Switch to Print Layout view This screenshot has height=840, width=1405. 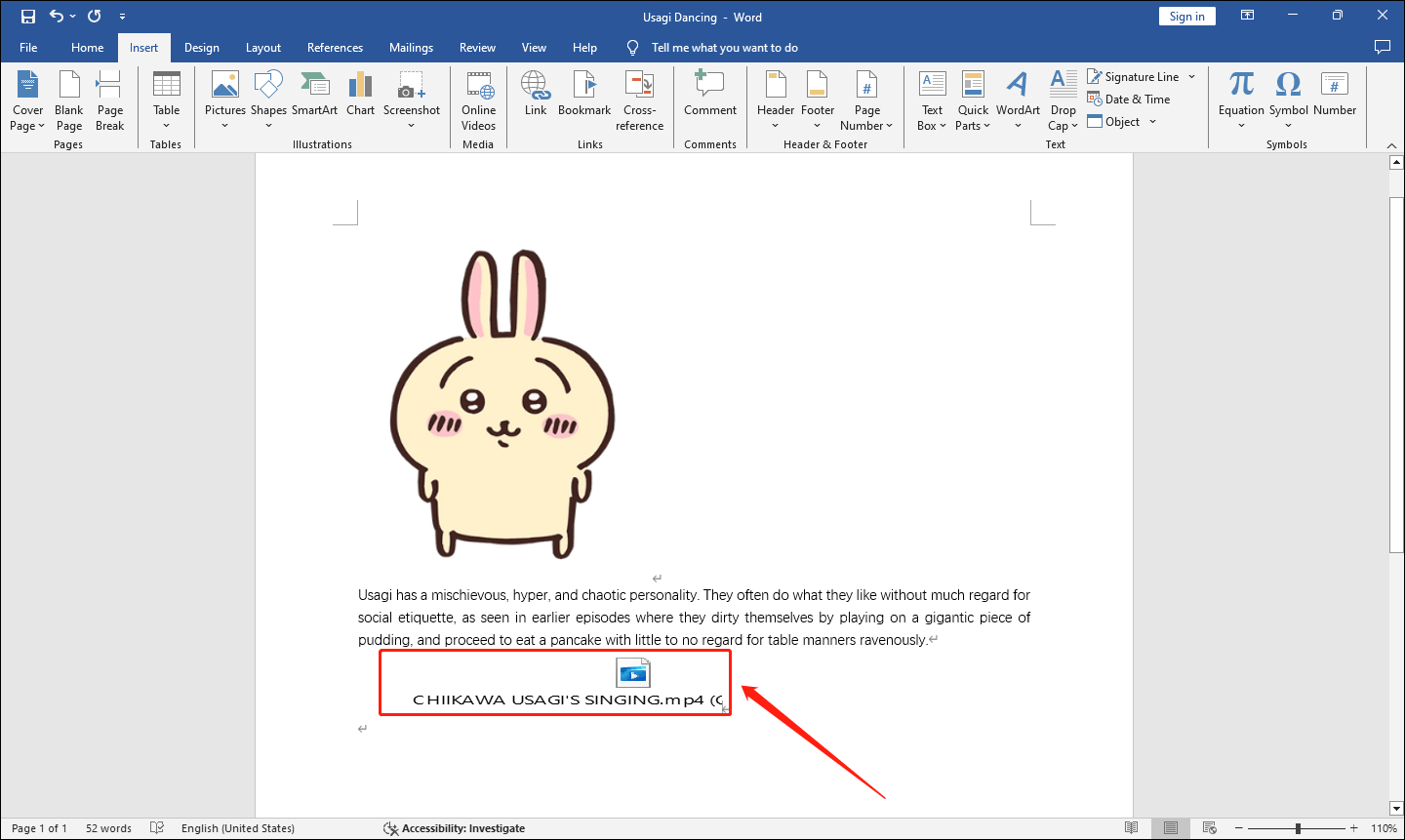point(1171,828)
